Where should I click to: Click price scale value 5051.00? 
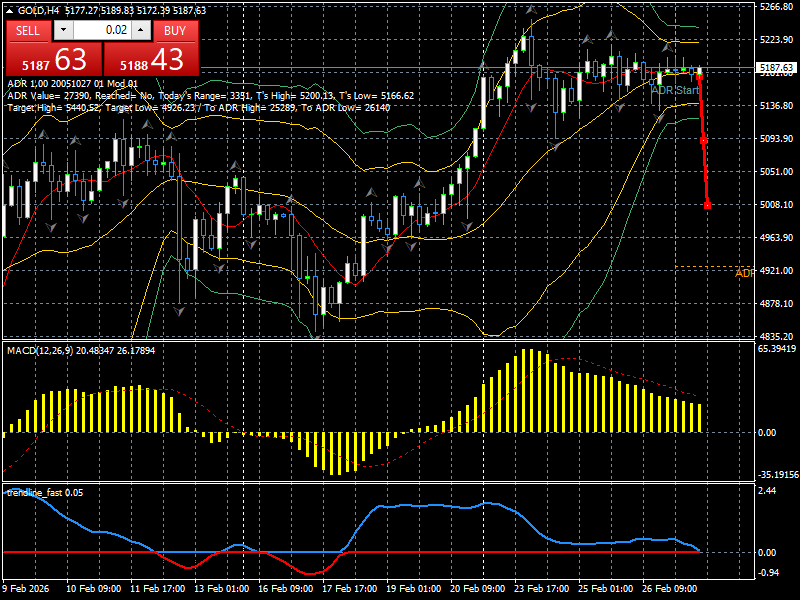(776, 171)
